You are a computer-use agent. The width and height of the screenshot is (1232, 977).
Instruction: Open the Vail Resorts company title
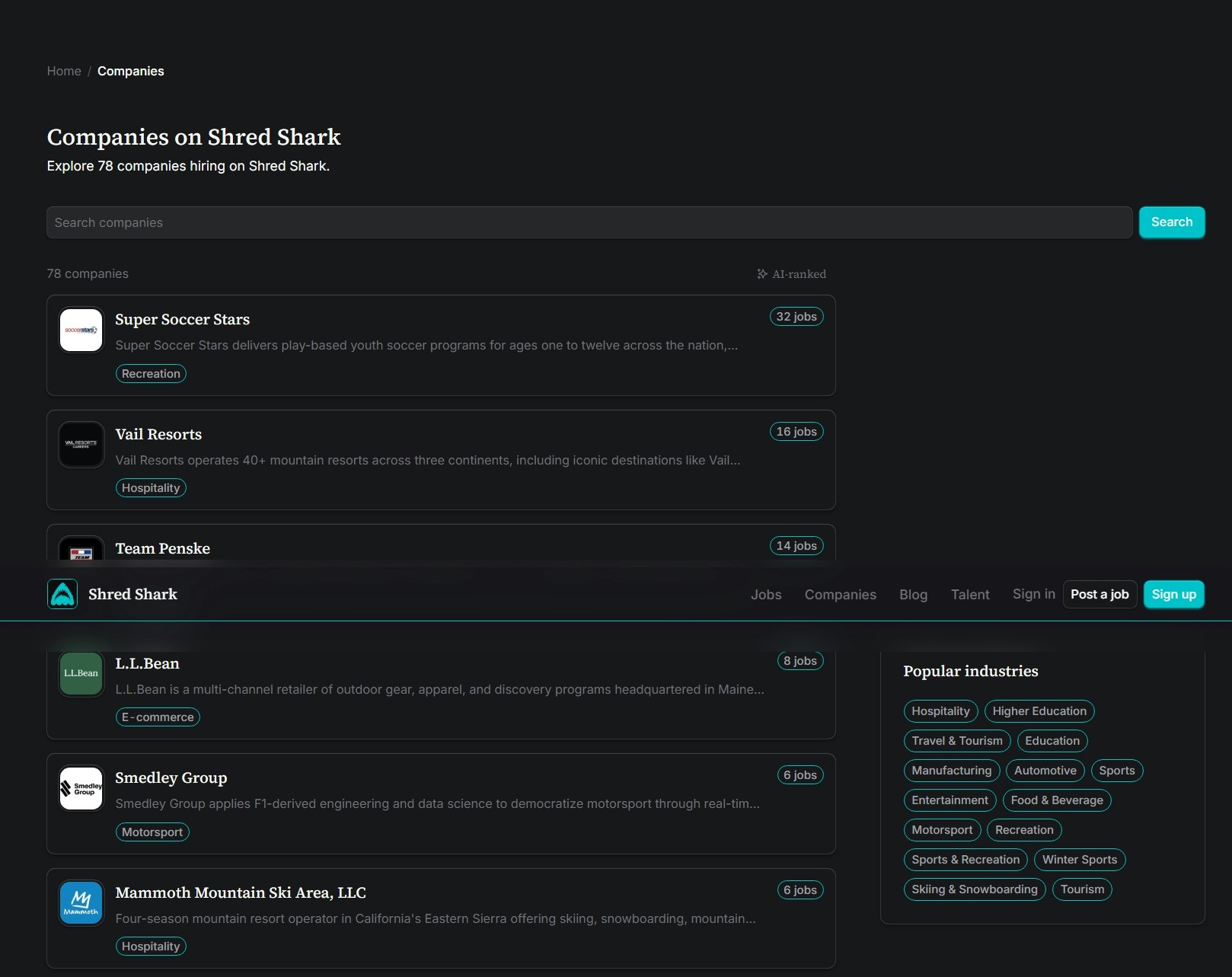[x=158, y=434]
